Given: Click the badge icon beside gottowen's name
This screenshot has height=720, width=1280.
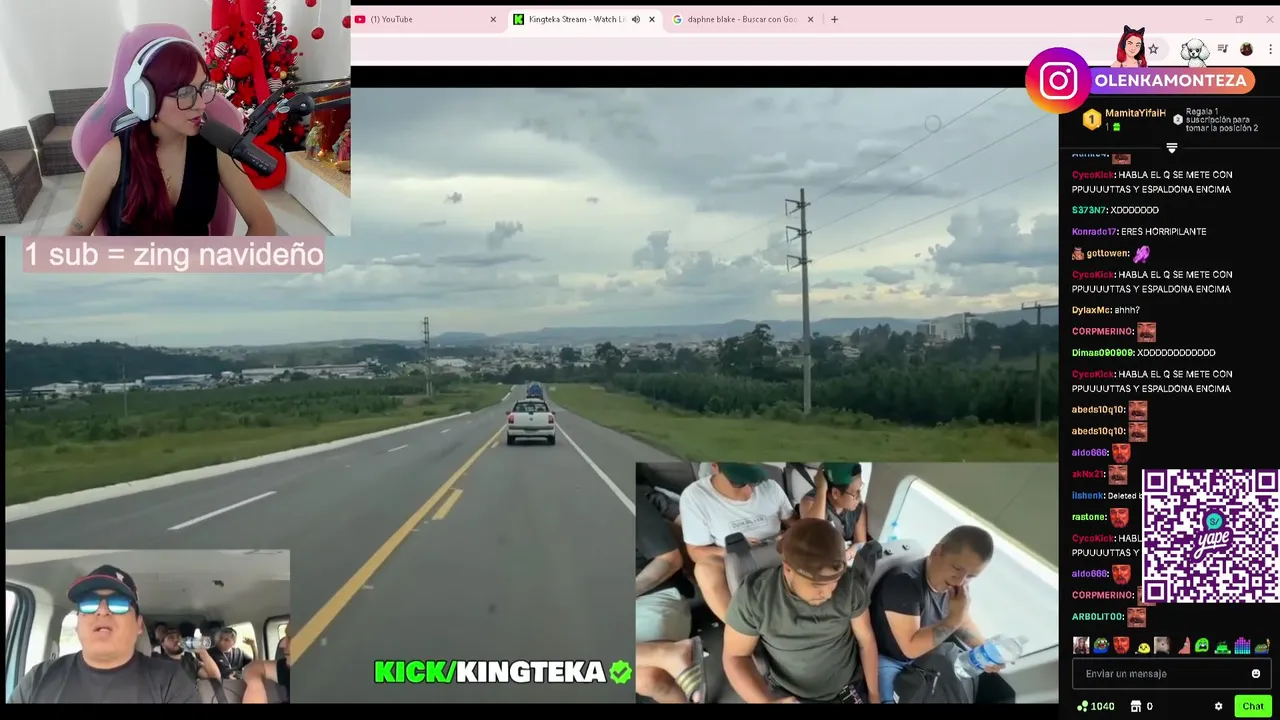Looking at the screenshot, I should point(1078,254).
